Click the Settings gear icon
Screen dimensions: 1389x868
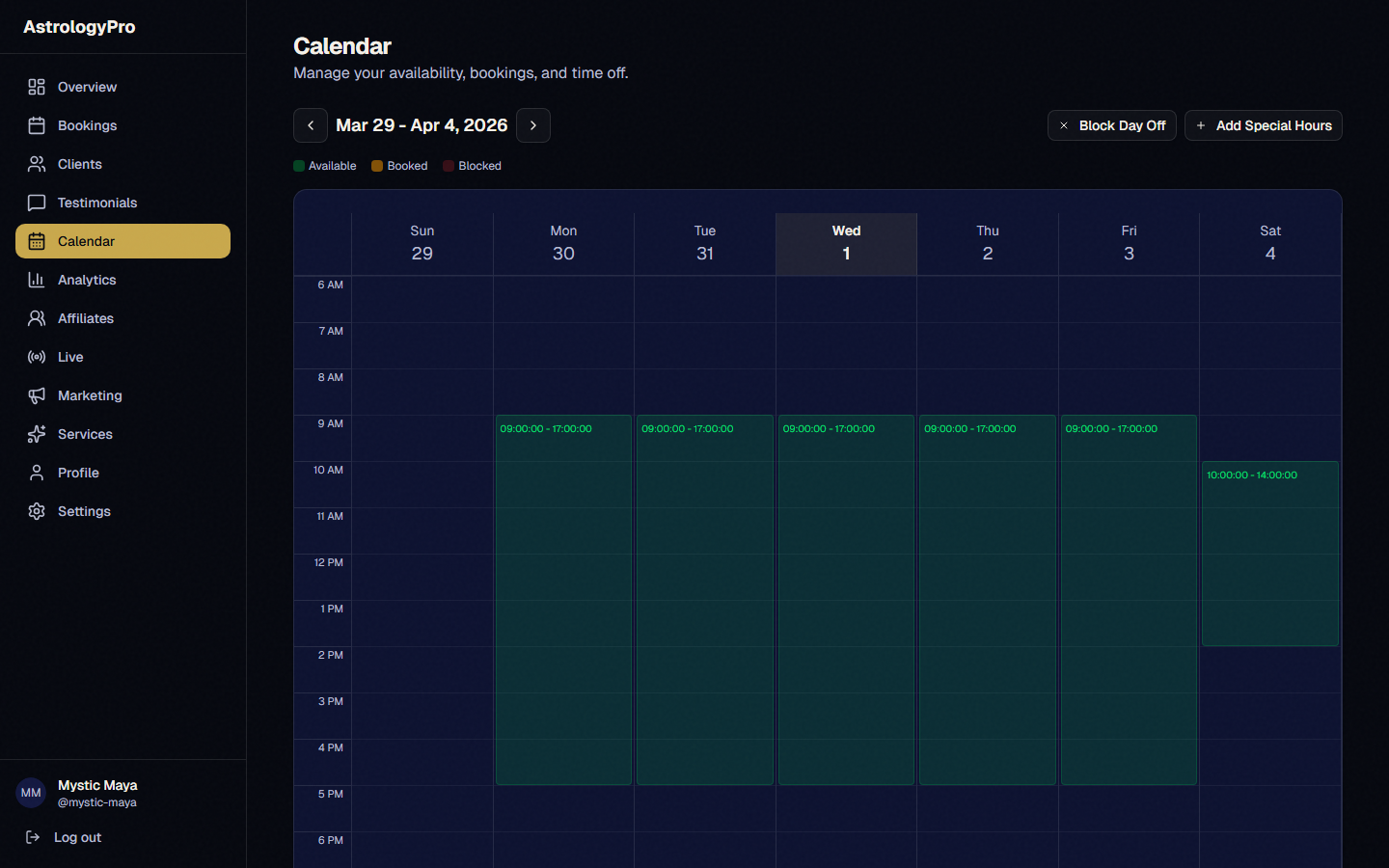click(x=37, y=511)
